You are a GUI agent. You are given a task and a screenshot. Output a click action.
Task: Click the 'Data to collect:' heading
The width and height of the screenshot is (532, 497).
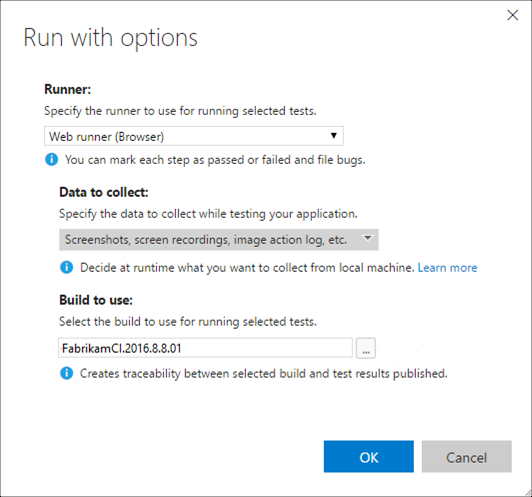pos(104,192)
